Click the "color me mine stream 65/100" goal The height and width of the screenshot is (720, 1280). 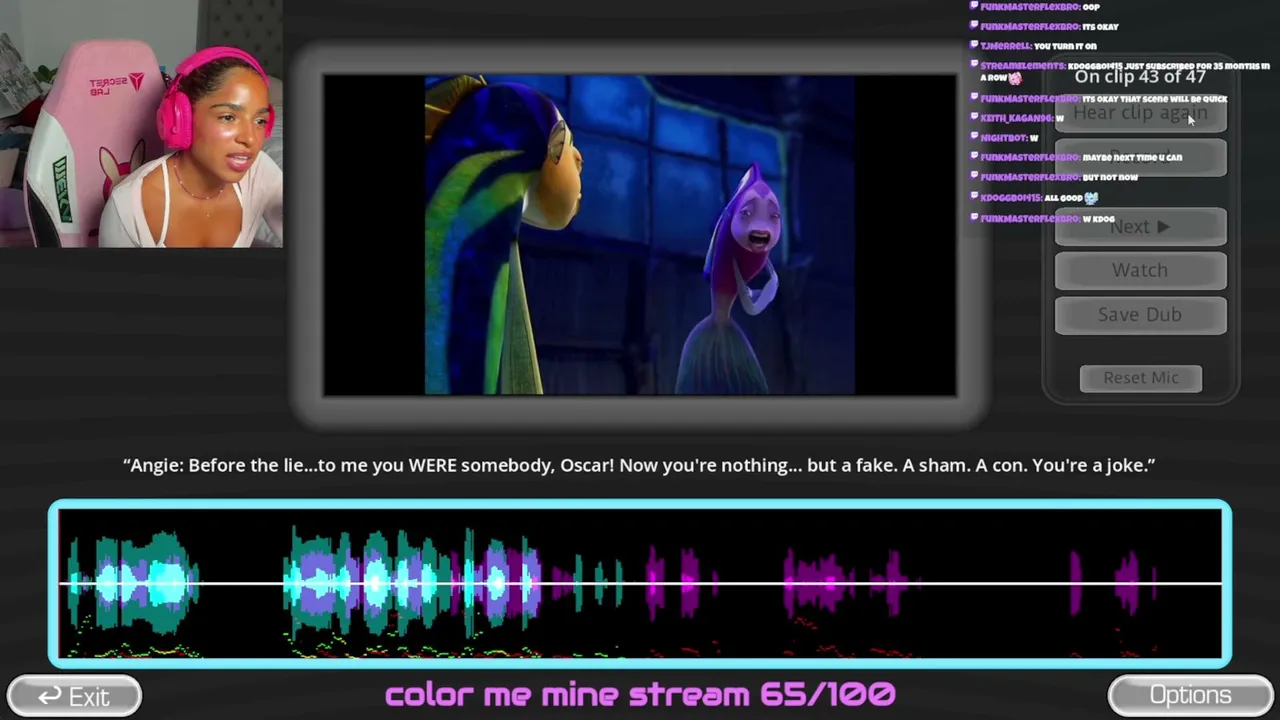640,694
